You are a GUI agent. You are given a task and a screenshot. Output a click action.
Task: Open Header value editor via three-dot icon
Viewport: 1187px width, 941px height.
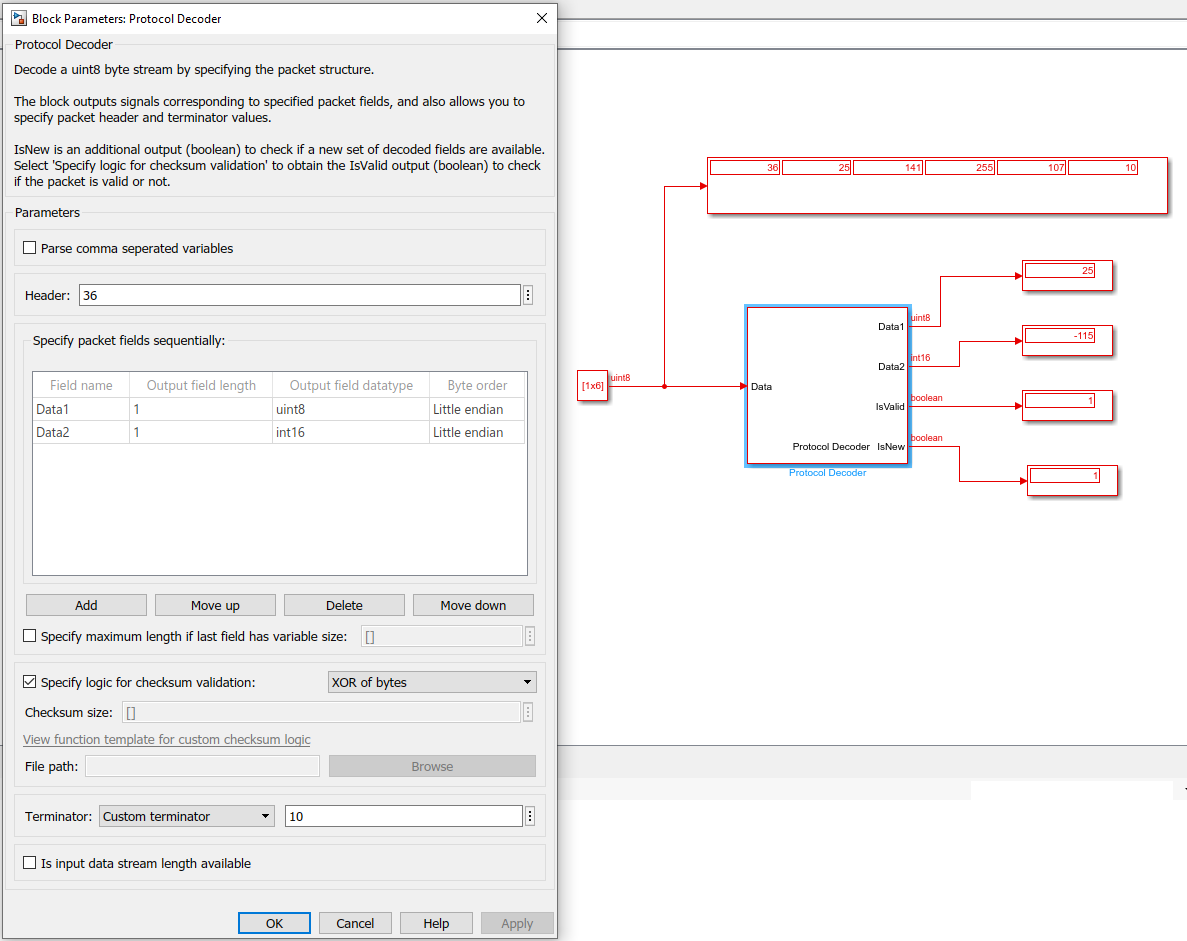(x=529, y=295)
